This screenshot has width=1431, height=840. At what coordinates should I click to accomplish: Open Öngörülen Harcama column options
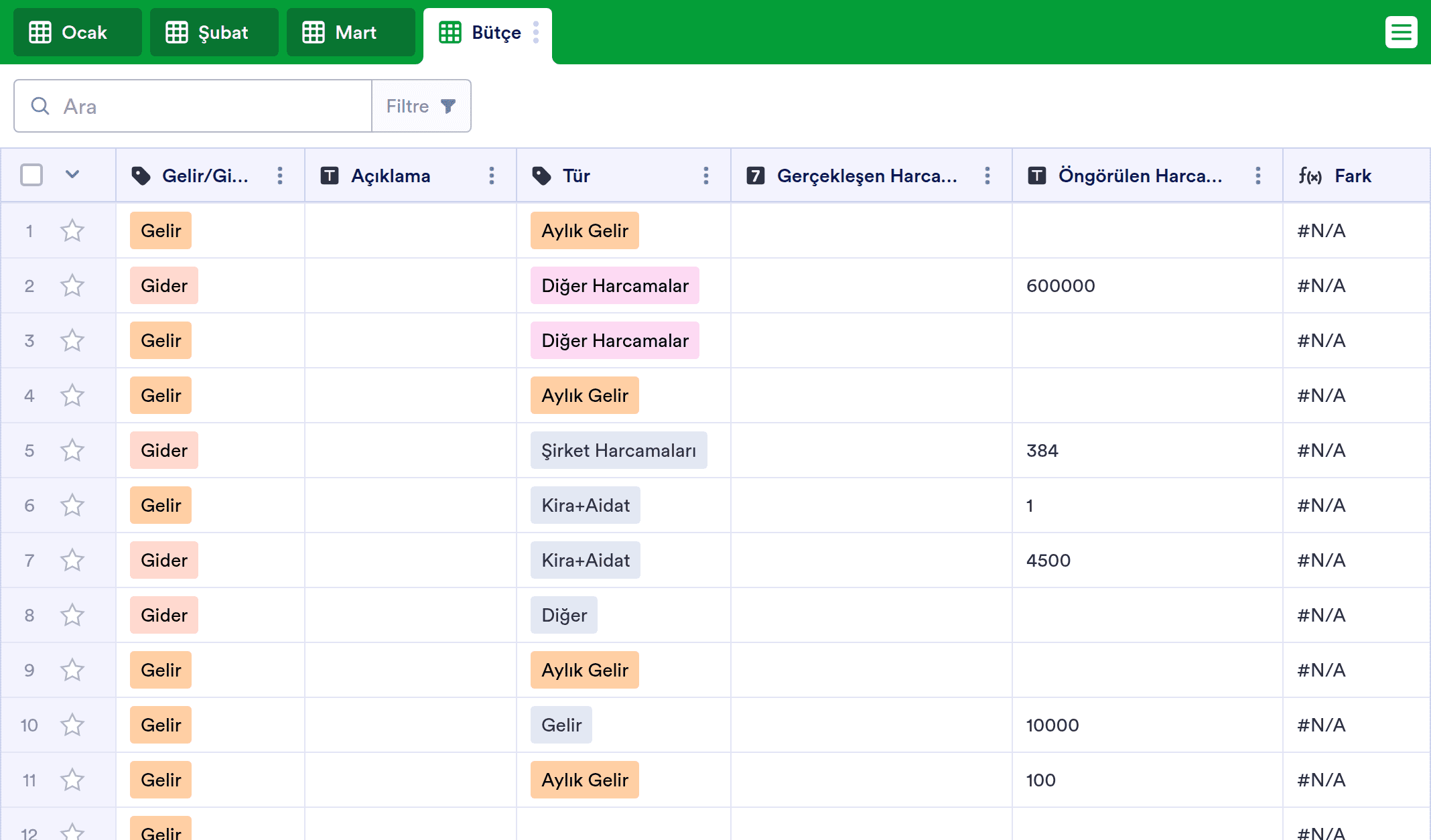tap(1258, 176)
